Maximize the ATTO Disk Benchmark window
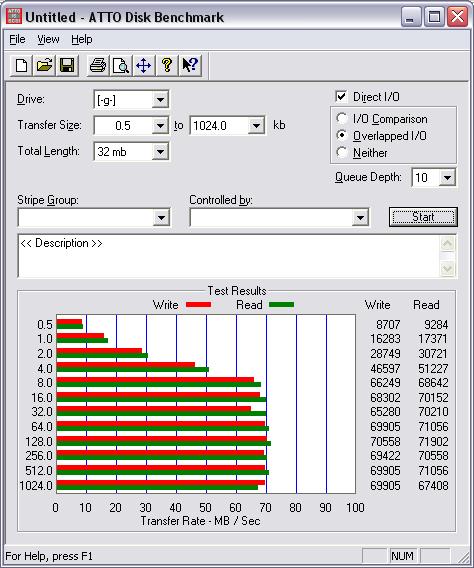This screenshot has width=474, height=568. [x=434, y=17]
